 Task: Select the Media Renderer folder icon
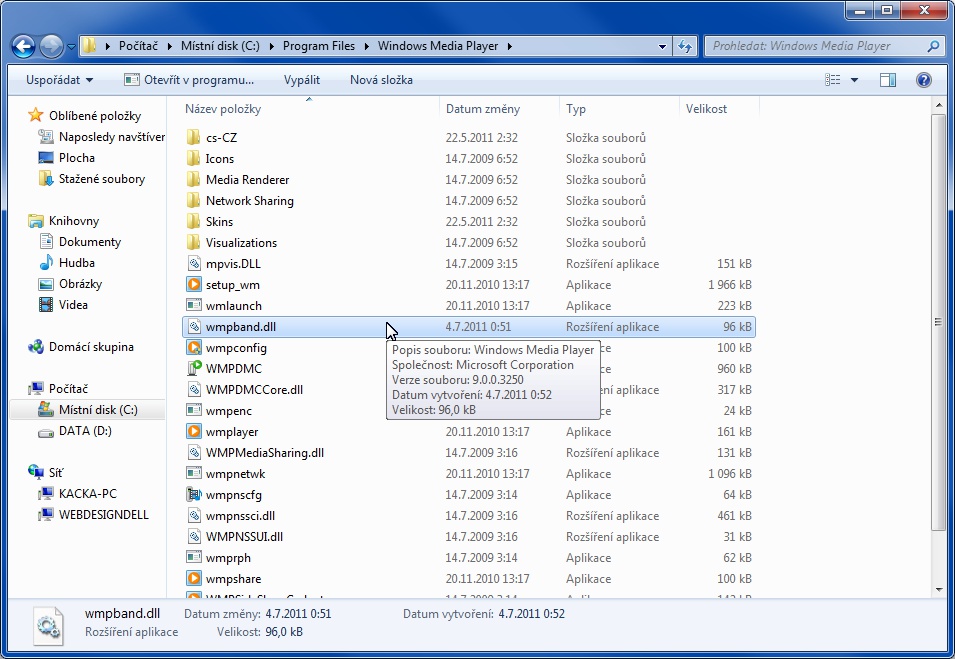(x=193, y=180)
